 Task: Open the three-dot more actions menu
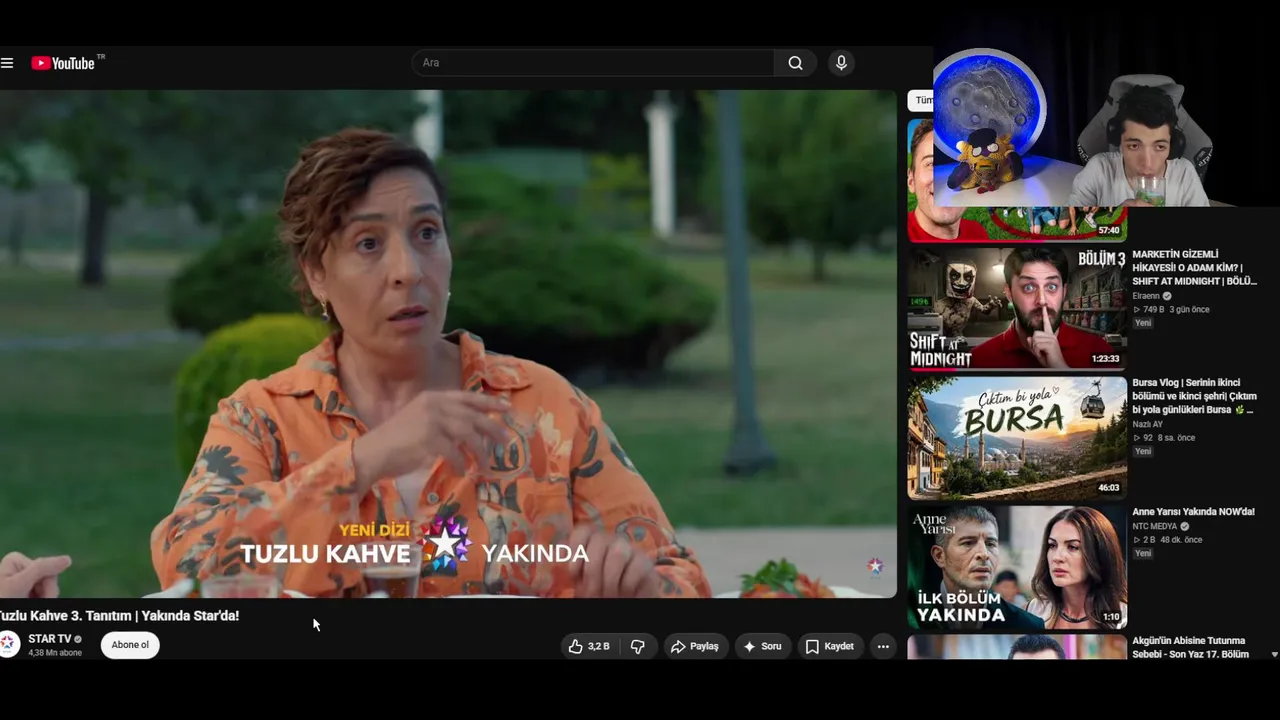click(x=883, y=646)
